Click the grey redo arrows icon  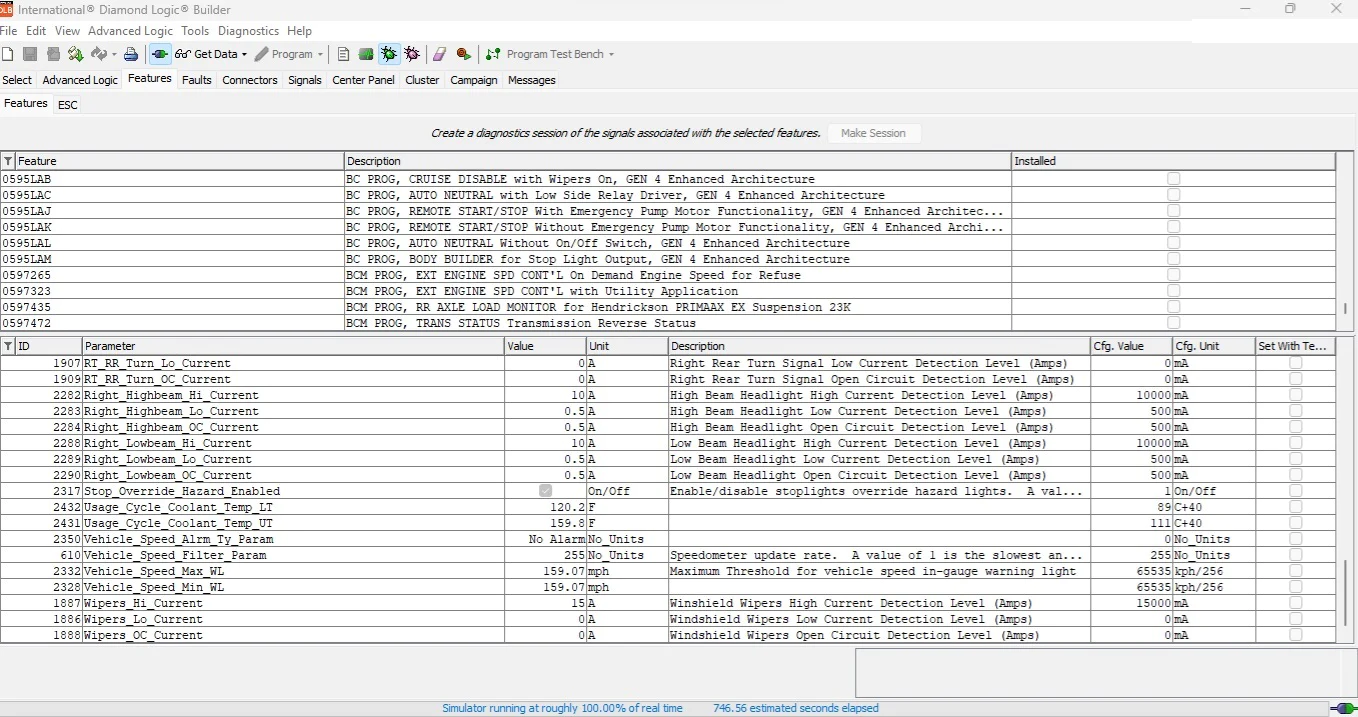coord(98,54)
